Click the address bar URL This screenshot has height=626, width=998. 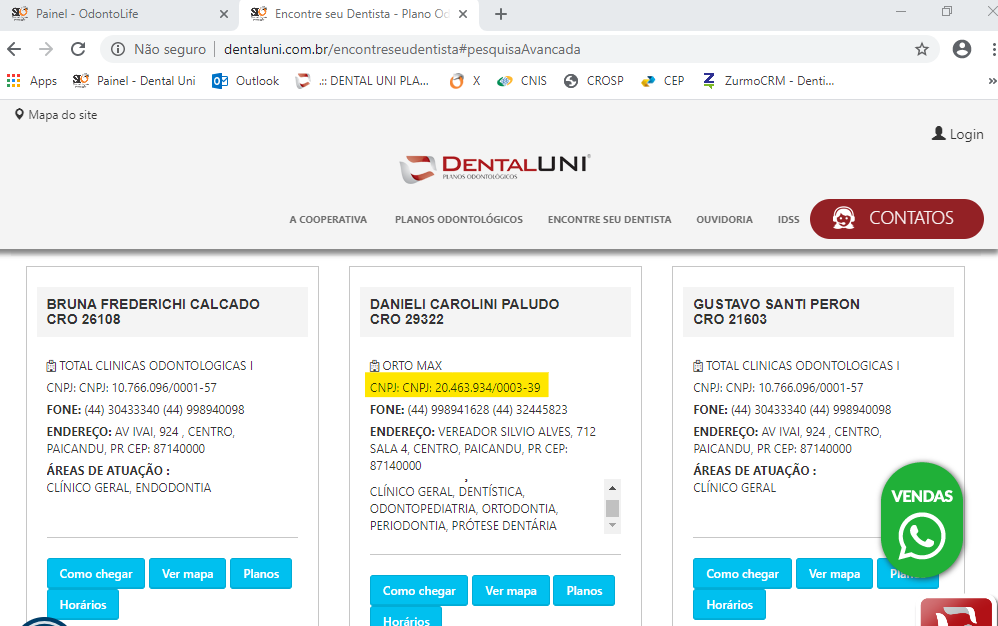402,49
